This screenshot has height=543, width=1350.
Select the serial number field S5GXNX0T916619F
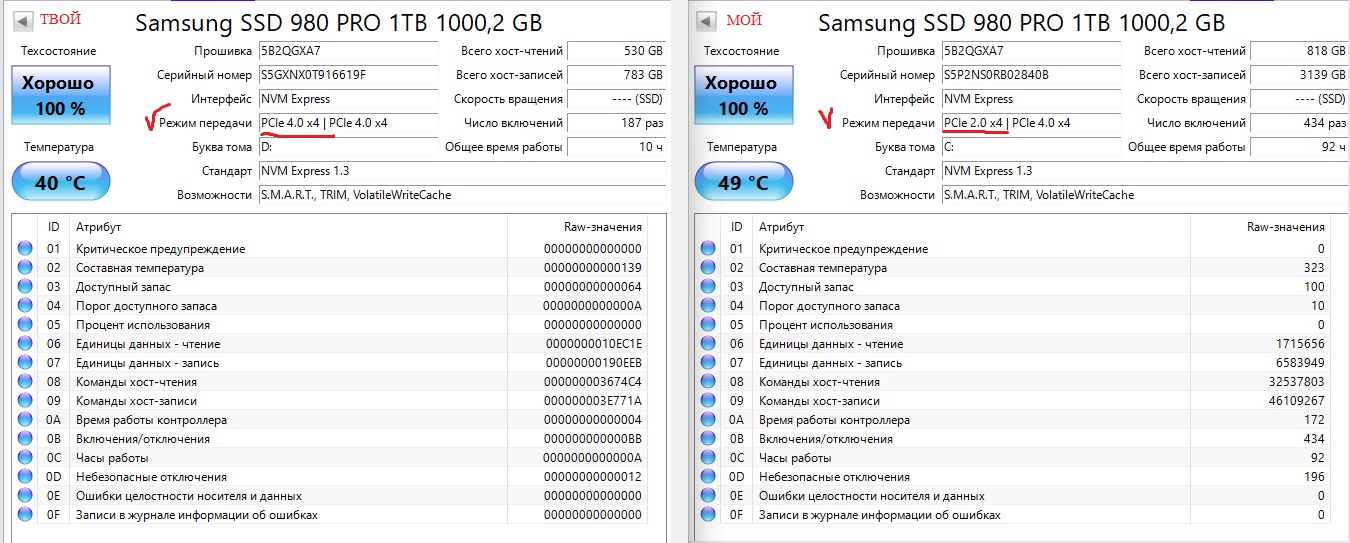[348, 75]
